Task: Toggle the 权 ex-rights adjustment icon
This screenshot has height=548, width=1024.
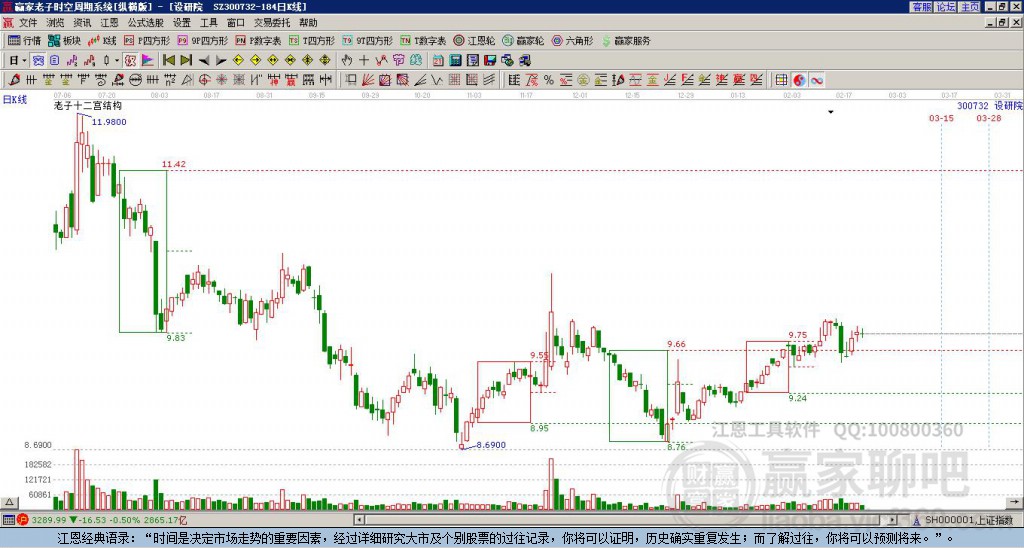Action: 130,61
